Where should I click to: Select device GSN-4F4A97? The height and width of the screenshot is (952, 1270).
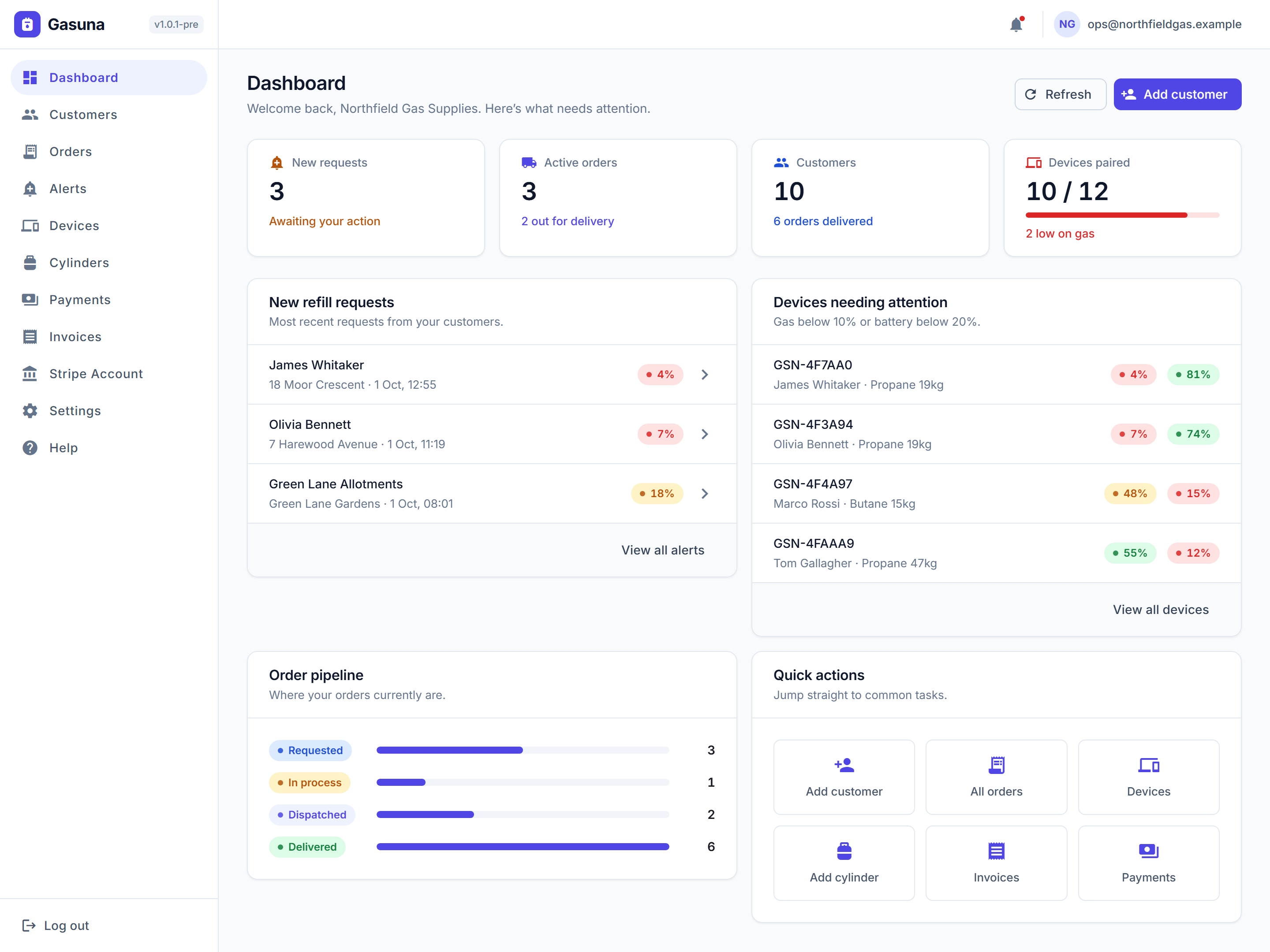tap(996, 494)
